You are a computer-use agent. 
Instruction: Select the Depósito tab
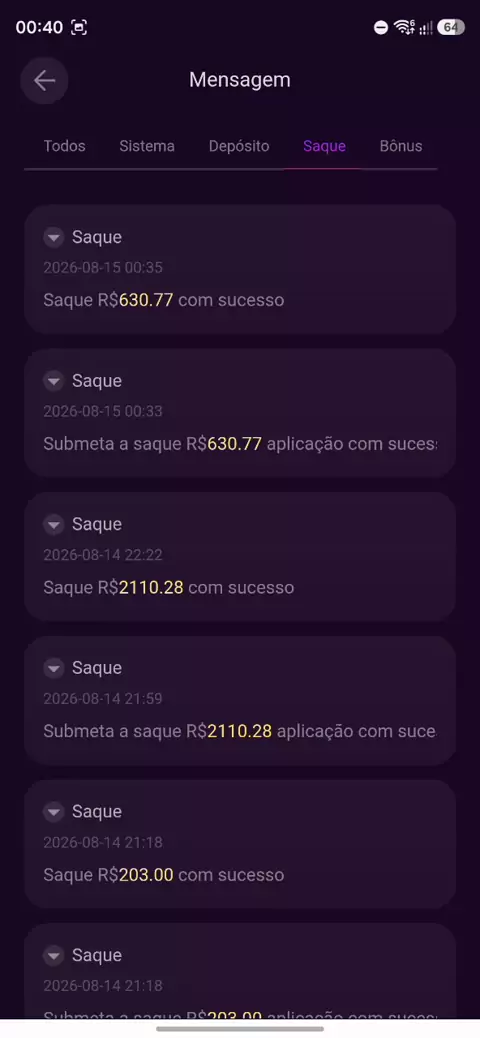239,146
